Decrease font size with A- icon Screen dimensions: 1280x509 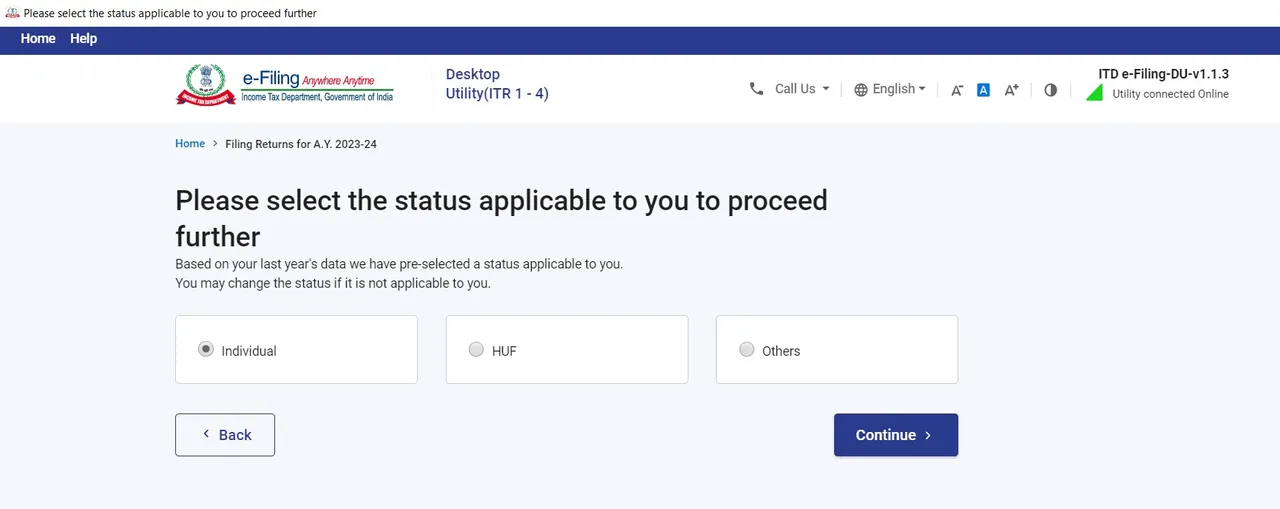957,90
